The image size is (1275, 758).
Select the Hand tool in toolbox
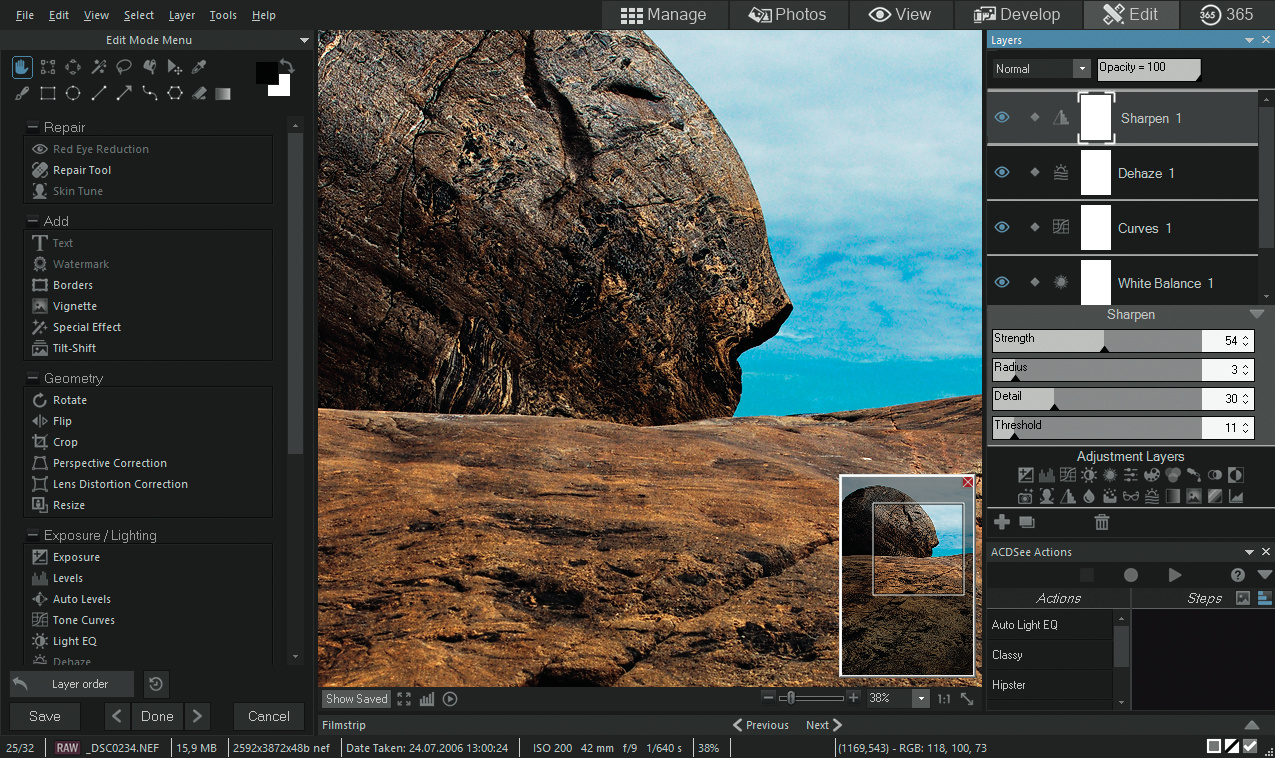click(22, 67)
